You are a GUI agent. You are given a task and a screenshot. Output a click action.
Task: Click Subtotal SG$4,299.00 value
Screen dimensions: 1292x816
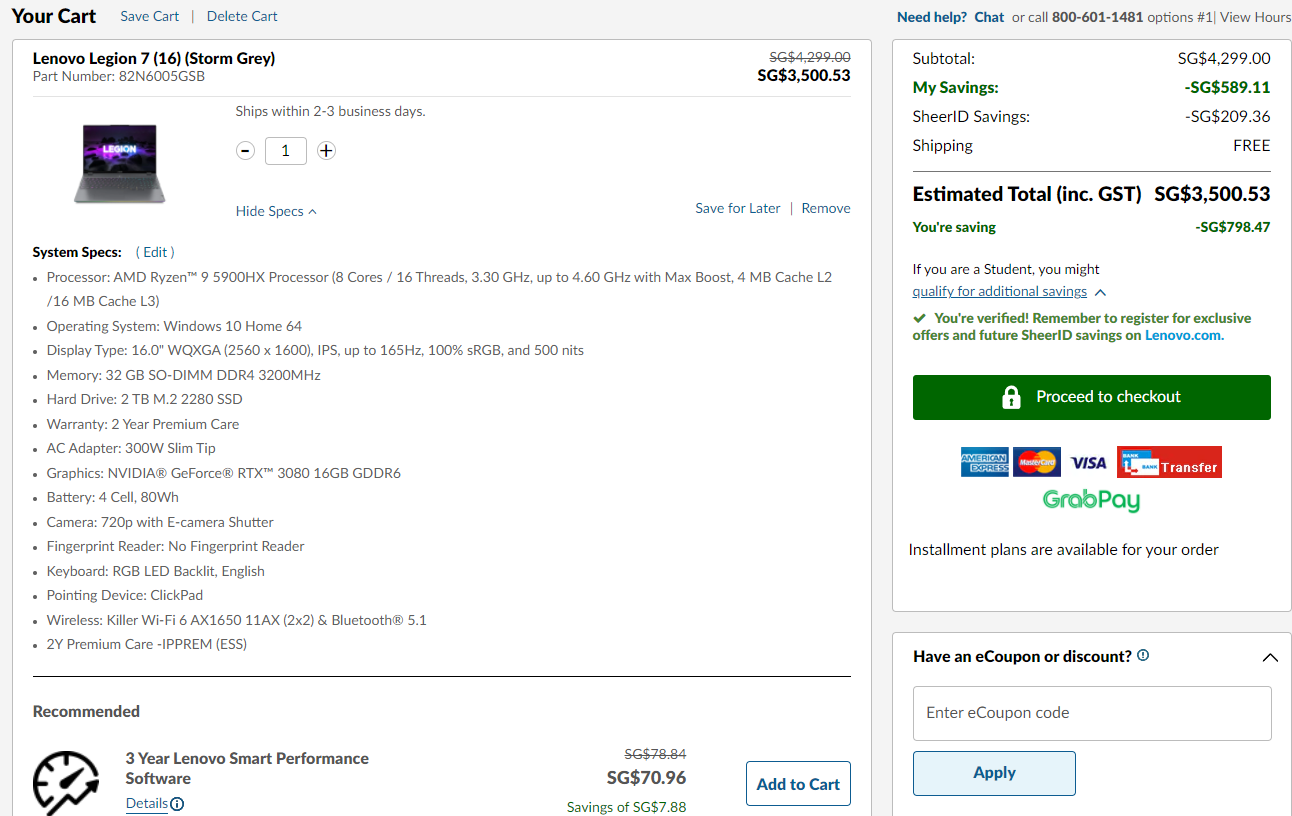[1224, 58]
